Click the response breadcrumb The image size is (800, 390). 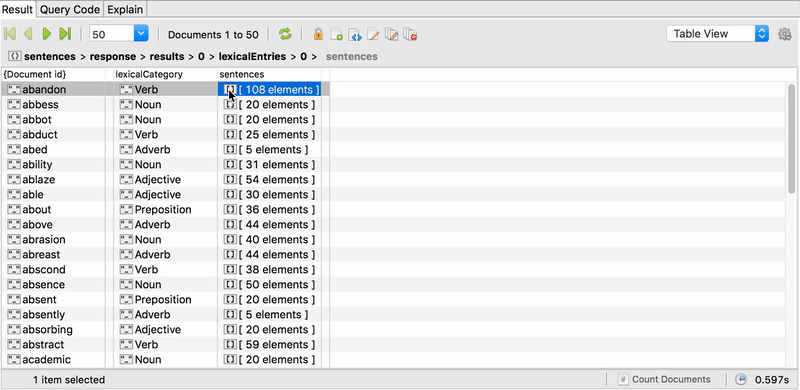pos(113,56)
